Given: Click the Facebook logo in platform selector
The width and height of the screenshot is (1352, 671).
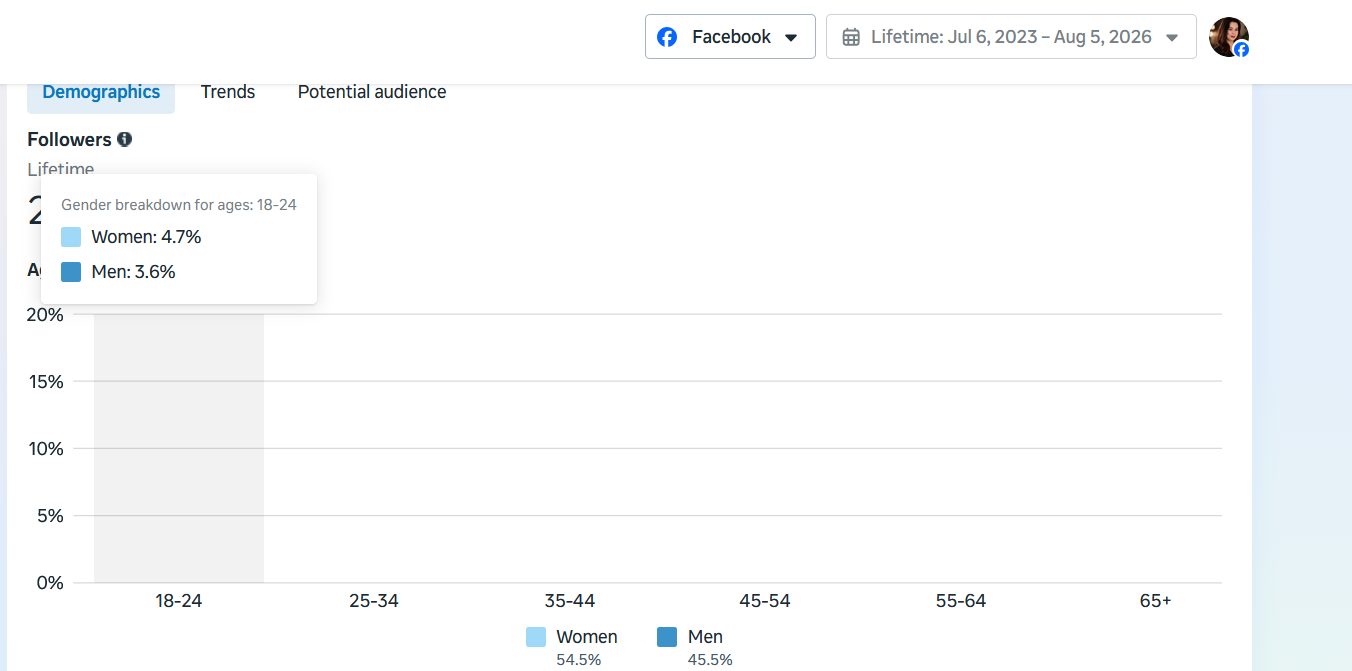Looking at the screenshot, I should 667,37.
